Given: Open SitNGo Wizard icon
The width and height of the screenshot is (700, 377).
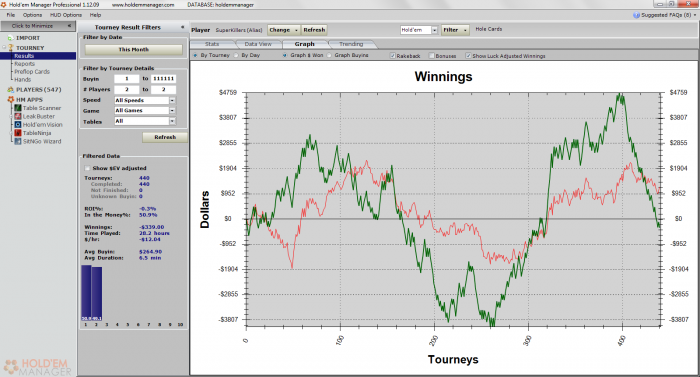Looking at the screenshot, I should [x=18, y=141].
